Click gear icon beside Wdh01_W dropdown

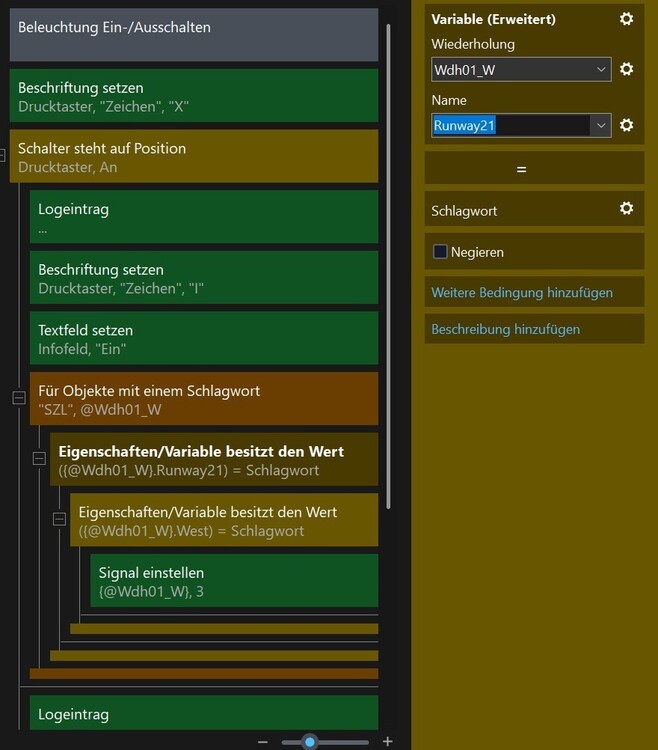tap(626, 69)
